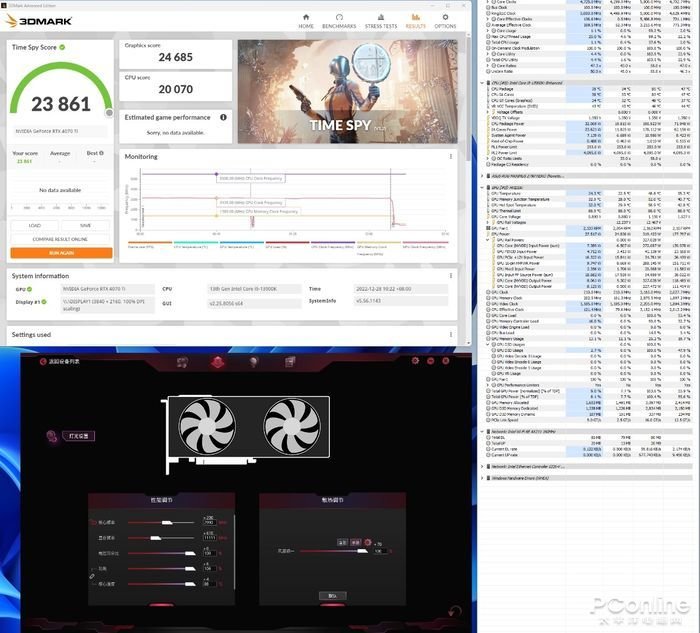This screenshot has width=700, height=633.
Task: Click the 默认 default button in cooling panel
Action: pyautogui.click(x=333, y=596)
